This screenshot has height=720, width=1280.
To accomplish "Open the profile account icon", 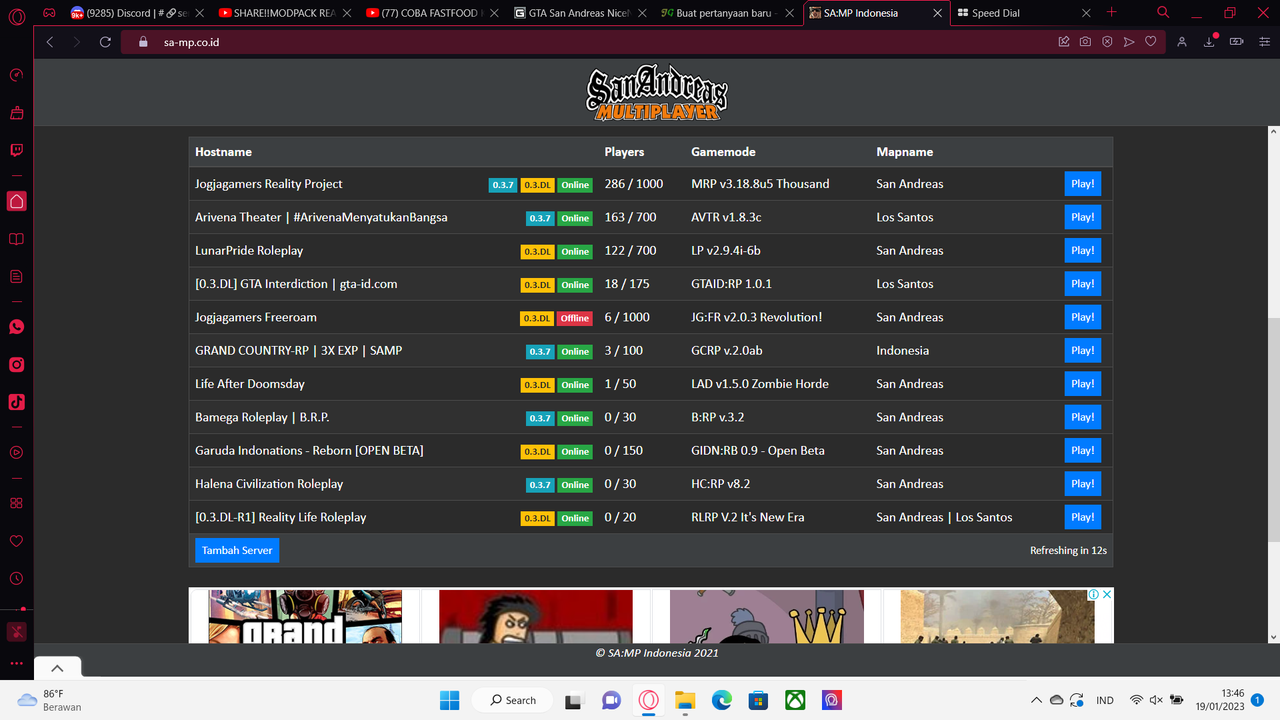I will [1182, 42].
